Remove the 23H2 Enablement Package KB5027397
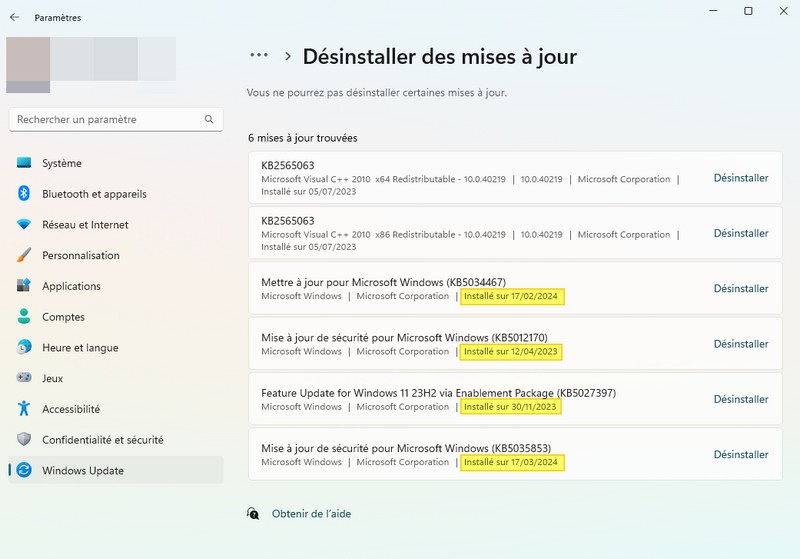 [x=741, y=399]
